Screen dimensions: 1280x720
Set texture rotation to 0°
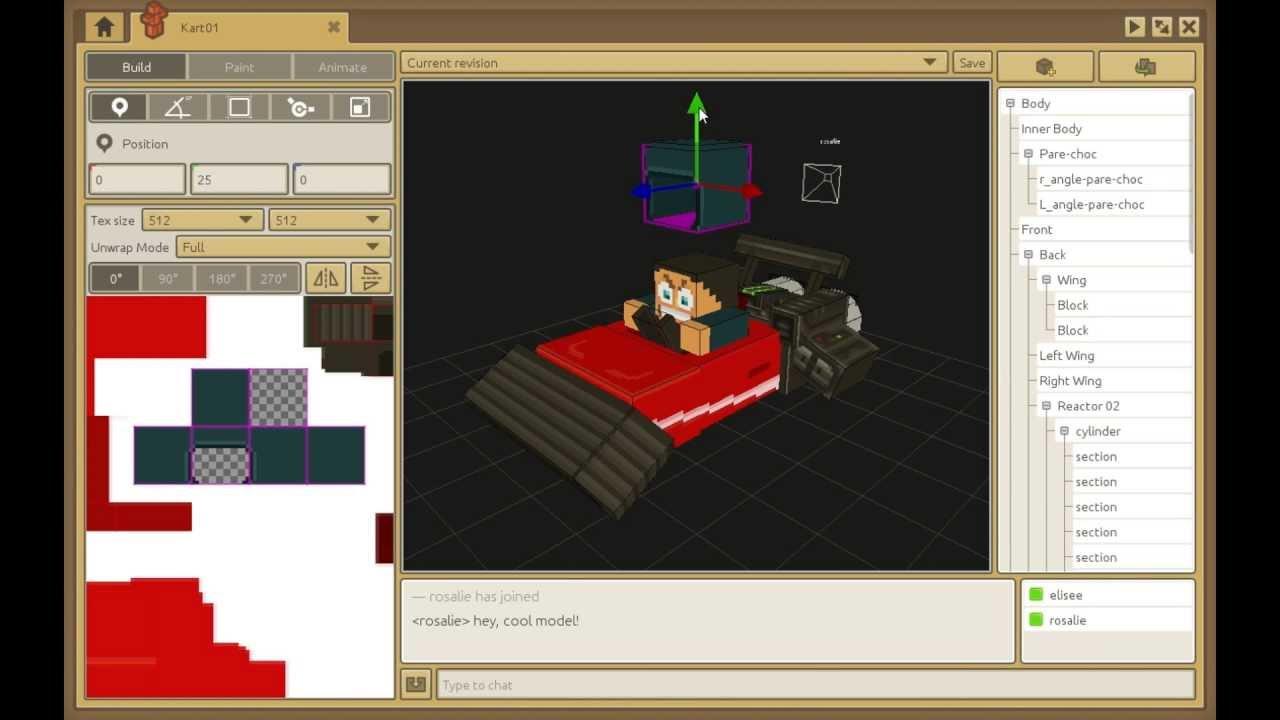pyautogui.click(x=116, y=279)
